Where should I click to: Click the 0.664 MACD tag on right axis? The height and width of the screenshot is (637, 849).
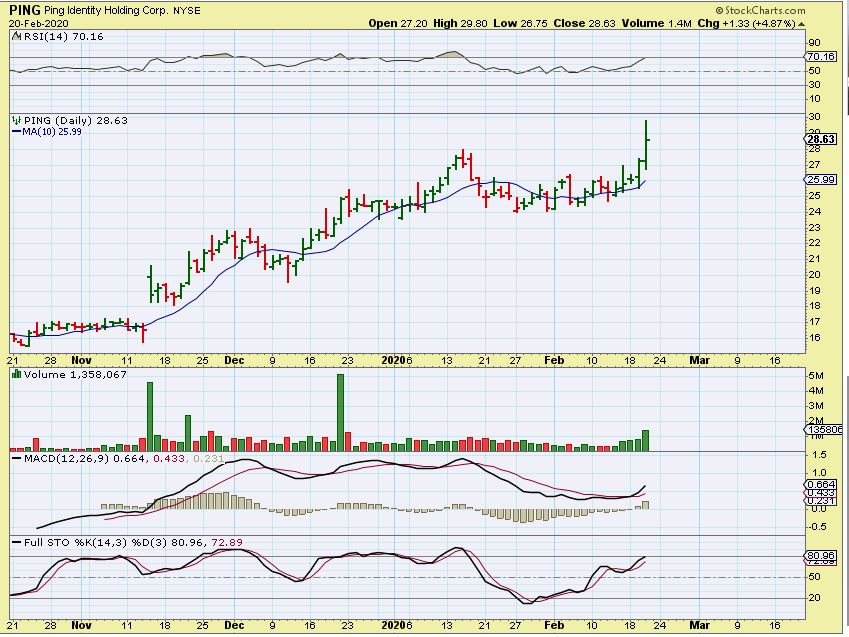point(820,485)
